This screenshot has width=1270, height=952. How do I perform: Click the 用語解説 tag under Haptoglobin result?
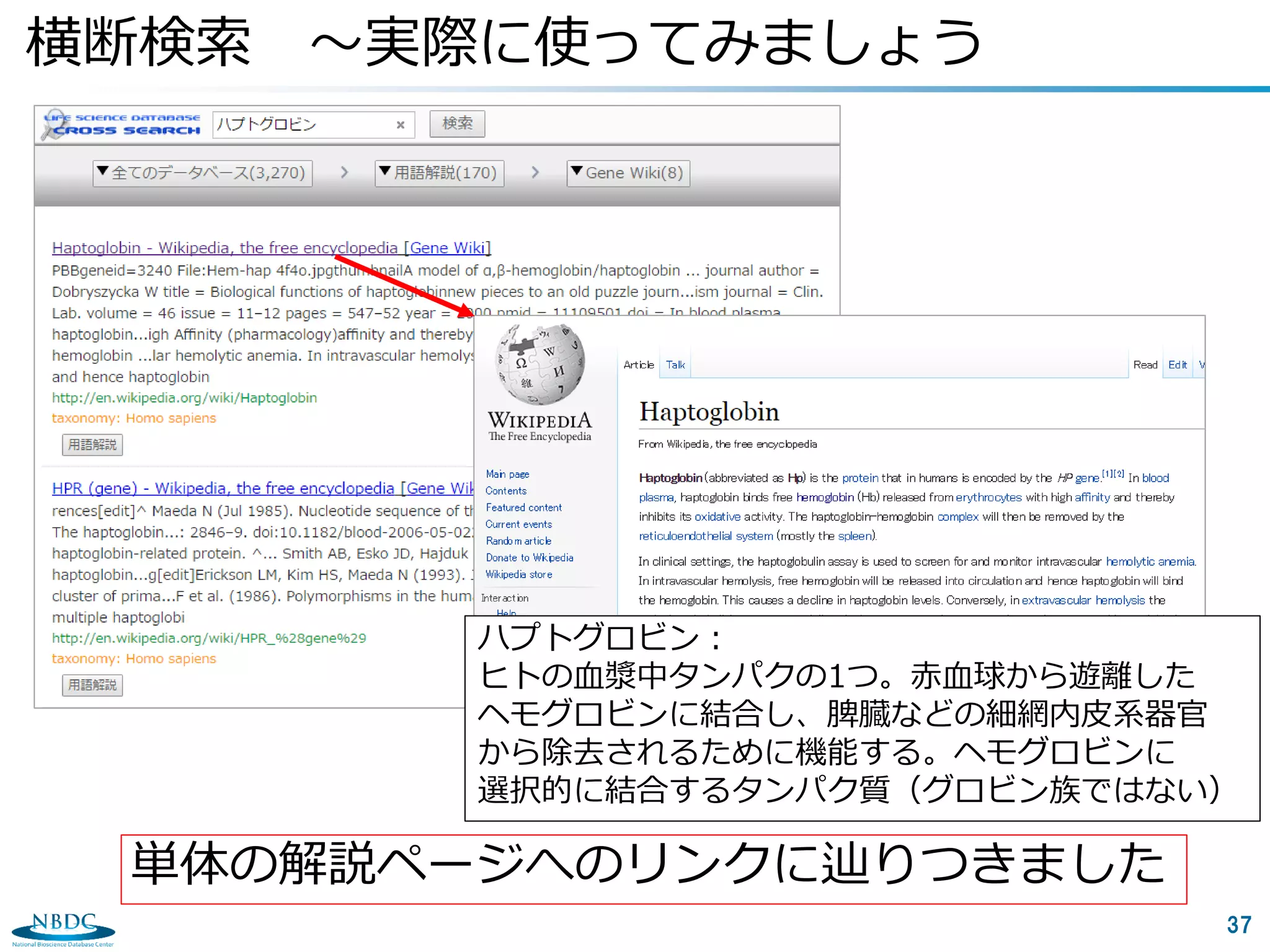click(92, 444)
